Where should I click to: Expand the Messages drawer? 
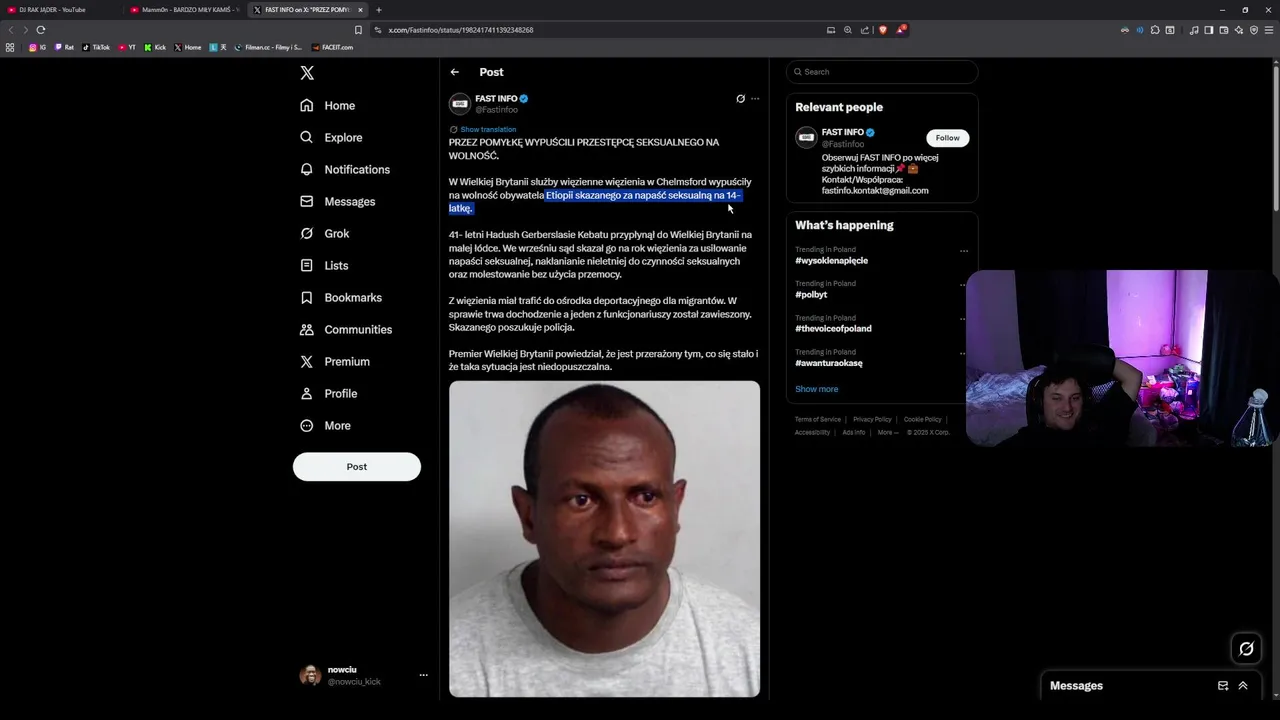coord(1243,686)
